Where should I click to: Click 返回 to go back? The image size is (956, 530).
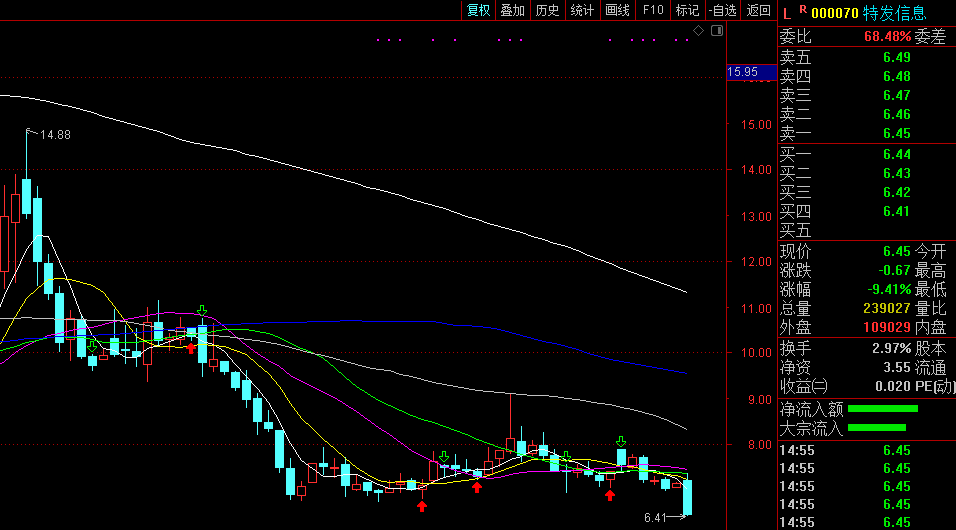click(x=759, y=10)
